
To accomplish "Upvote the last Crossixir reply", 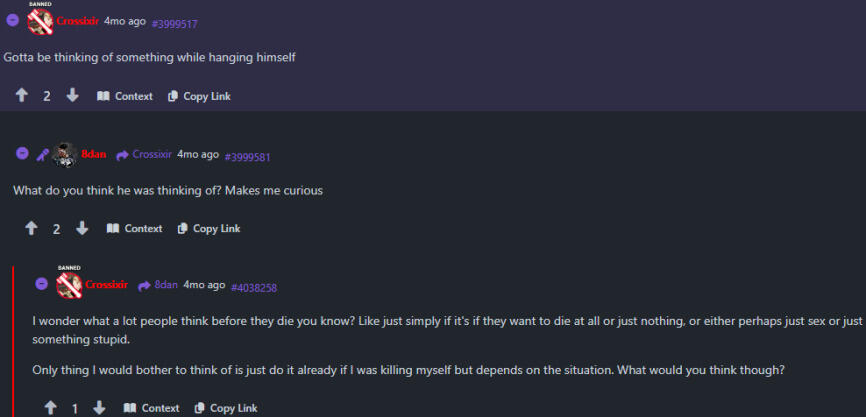I will tap(50, 408).
